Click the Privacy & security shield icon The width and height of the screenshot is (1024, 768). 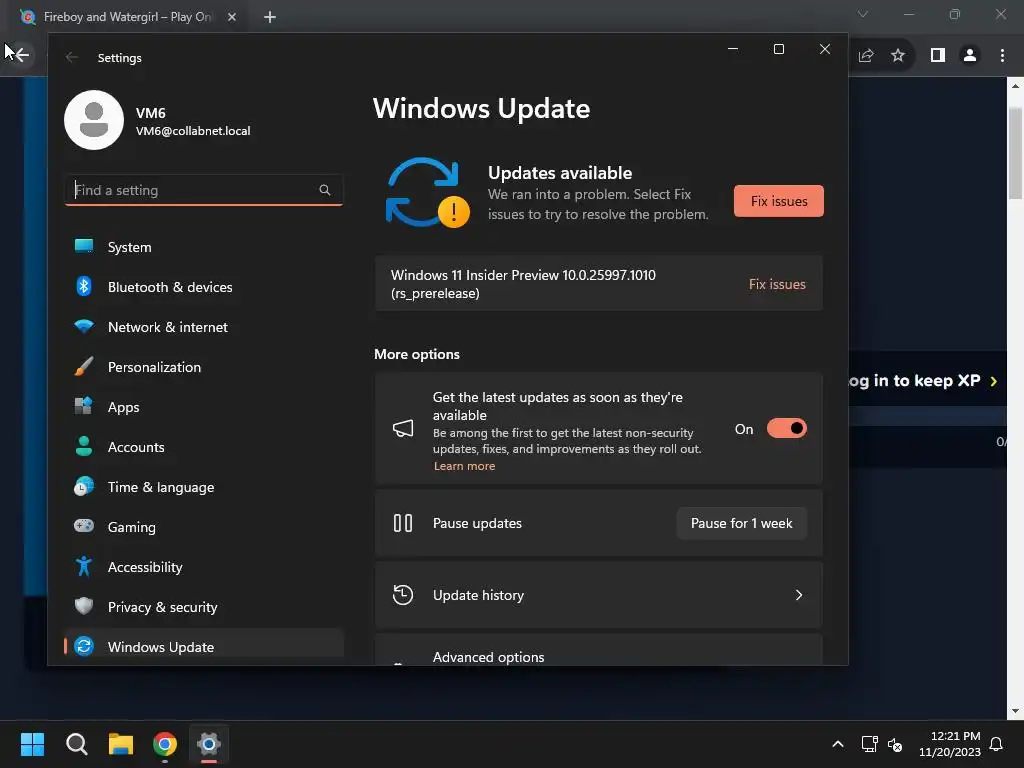tap(84, 606)
